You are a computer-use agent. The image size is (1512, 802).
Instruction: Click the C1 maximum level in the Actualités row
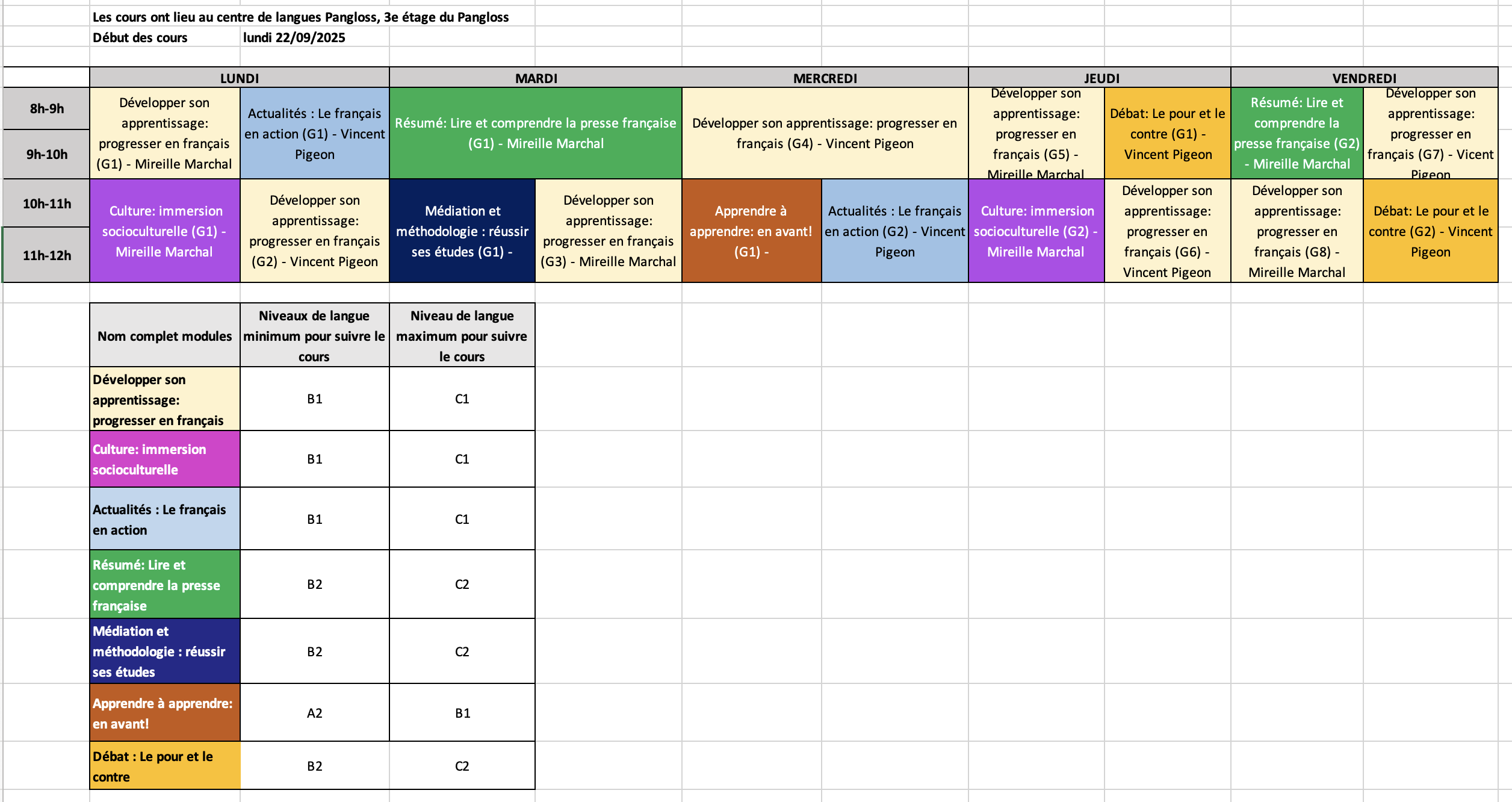(462, 519)
